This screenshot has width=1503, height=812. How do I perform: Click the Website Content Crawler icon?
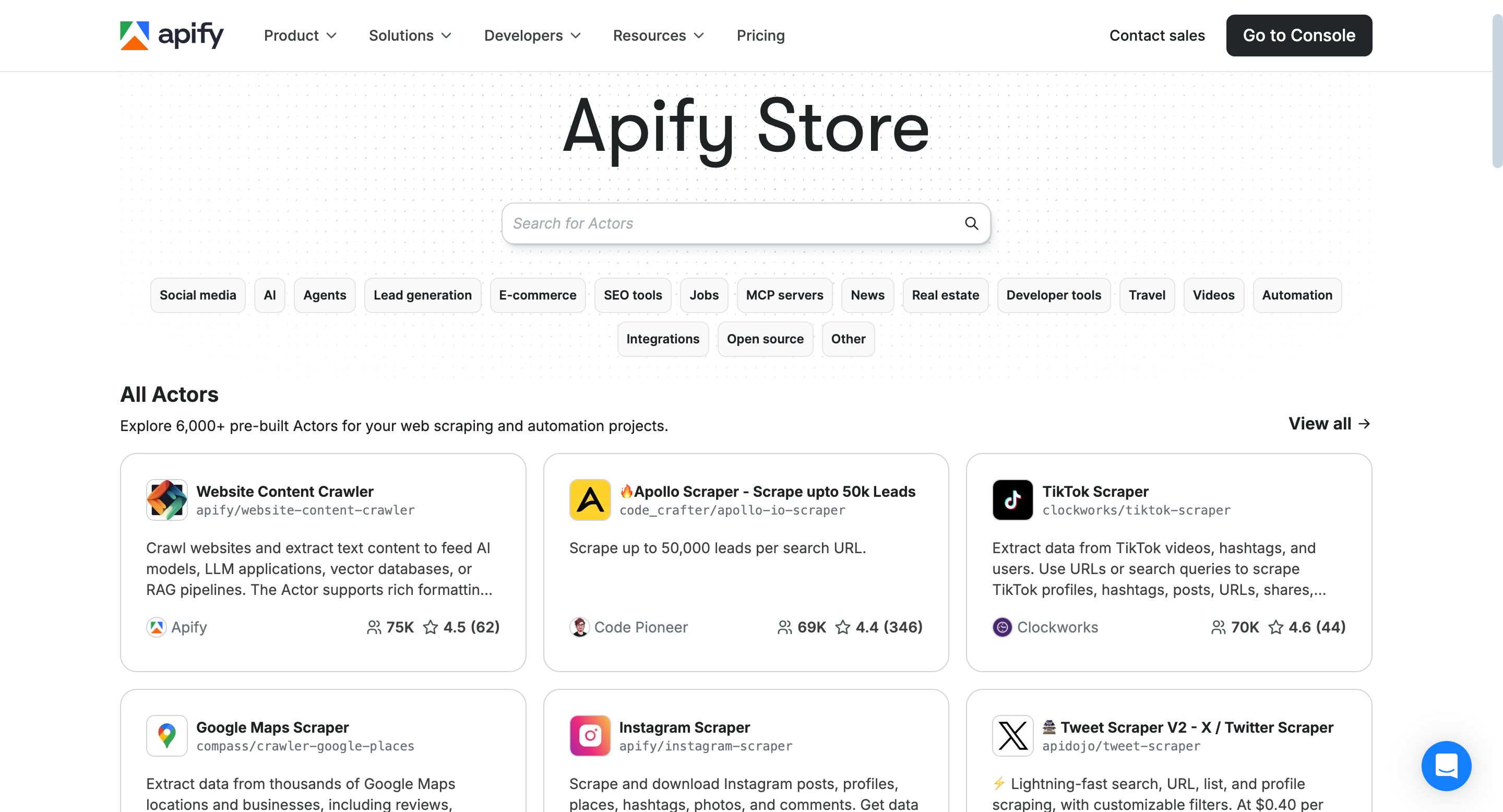[x=167, y=500]
